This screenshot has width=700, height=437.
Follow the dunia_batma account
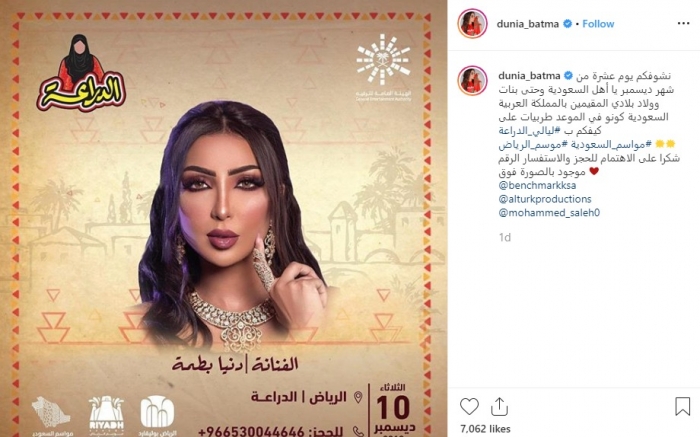tap(598, 24)
